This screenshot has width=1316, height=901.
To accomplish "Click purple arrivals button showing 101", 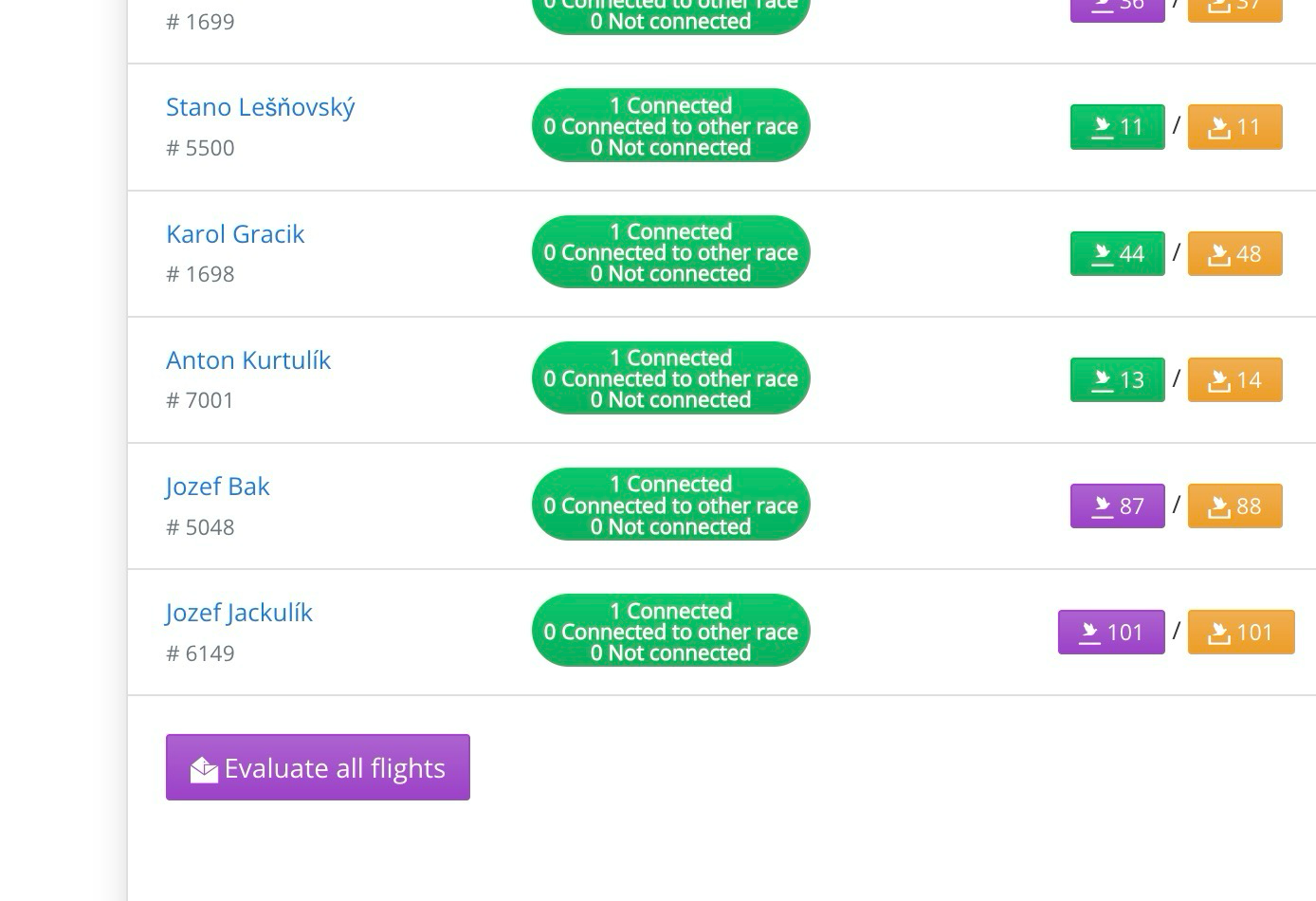I will pyautogui.click(x=1111, y=632).
